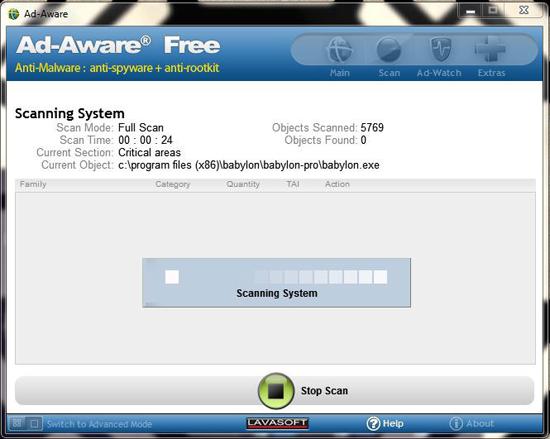550x439 pixels.
Task: Close the Ad-Aware window
Action: (524, 11)
